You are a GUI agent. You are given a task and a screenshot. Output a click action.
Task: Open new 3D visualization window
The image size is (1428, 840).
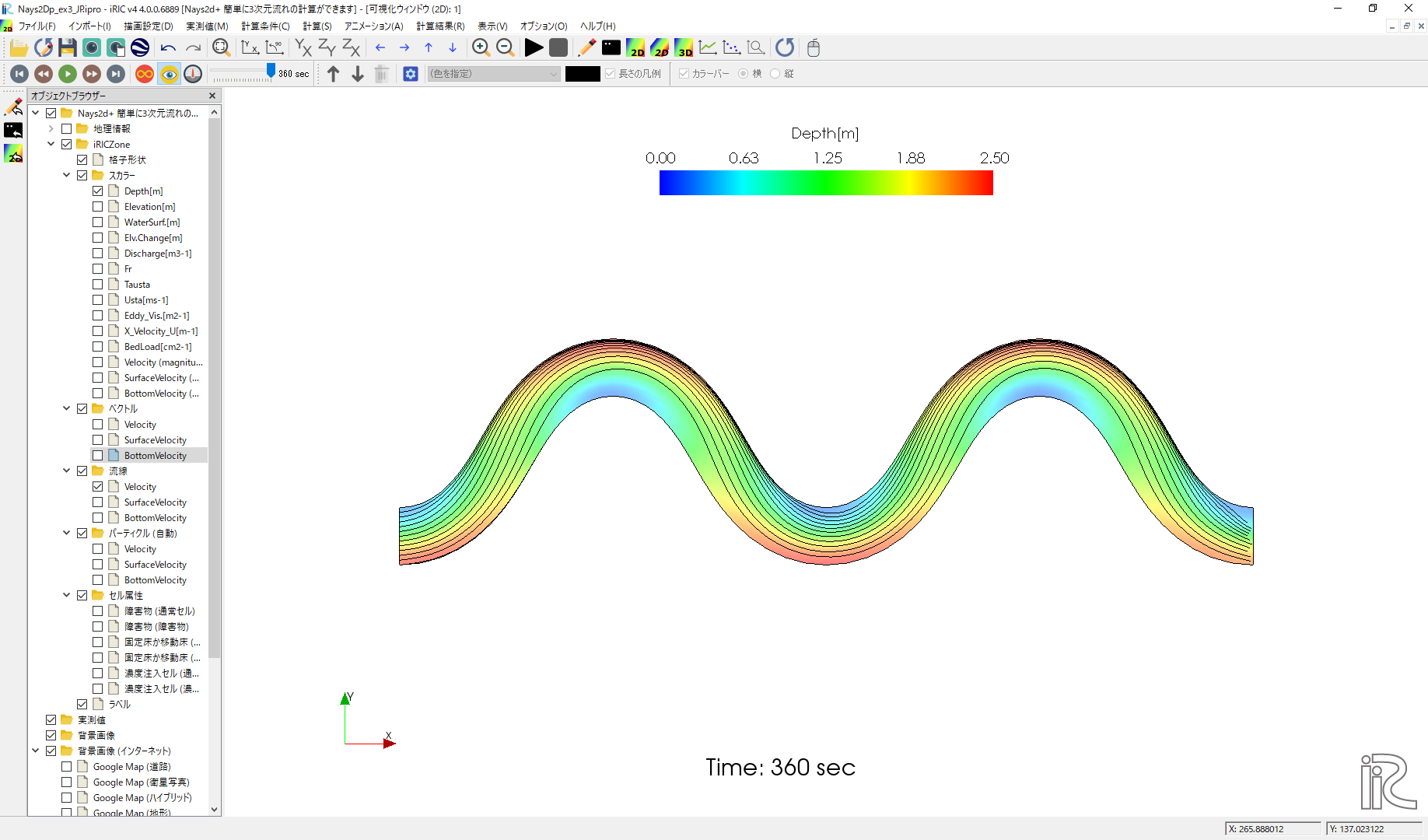tap(684, 48)
